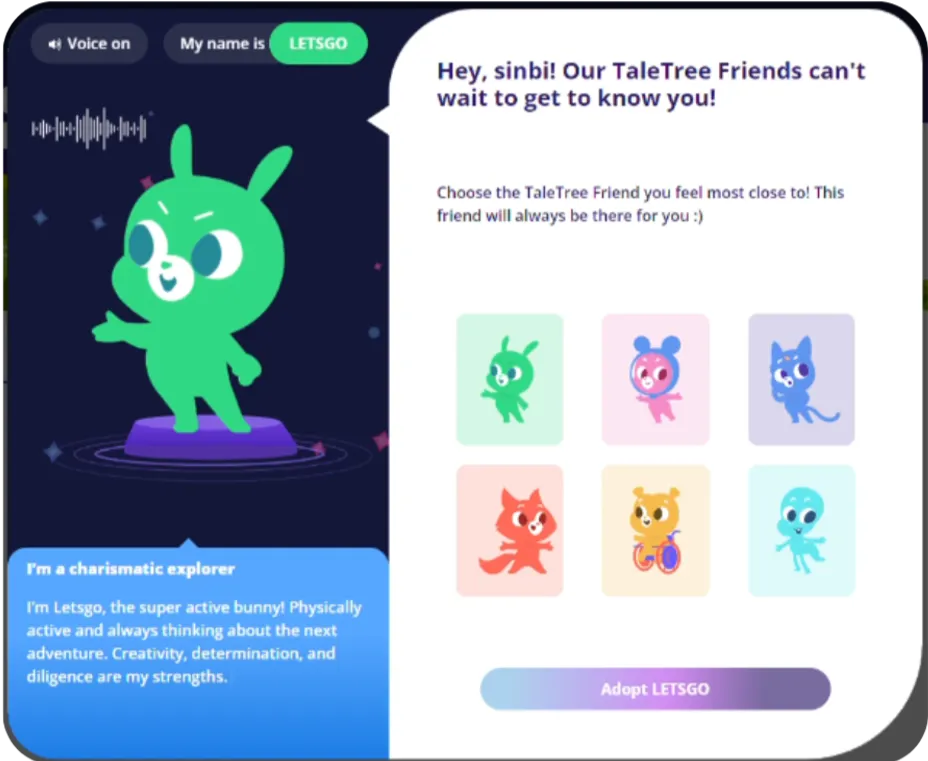Click the Adopt LETSGO button
The height and width of the screenshot is (761, 928).
[655, 689]
